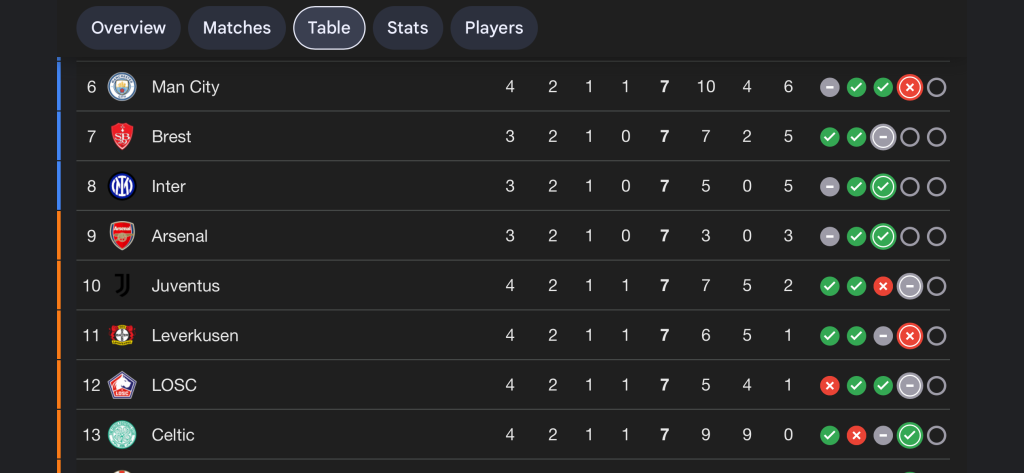Open the Matches tab

pyautogui.click(x=237, y=28)
